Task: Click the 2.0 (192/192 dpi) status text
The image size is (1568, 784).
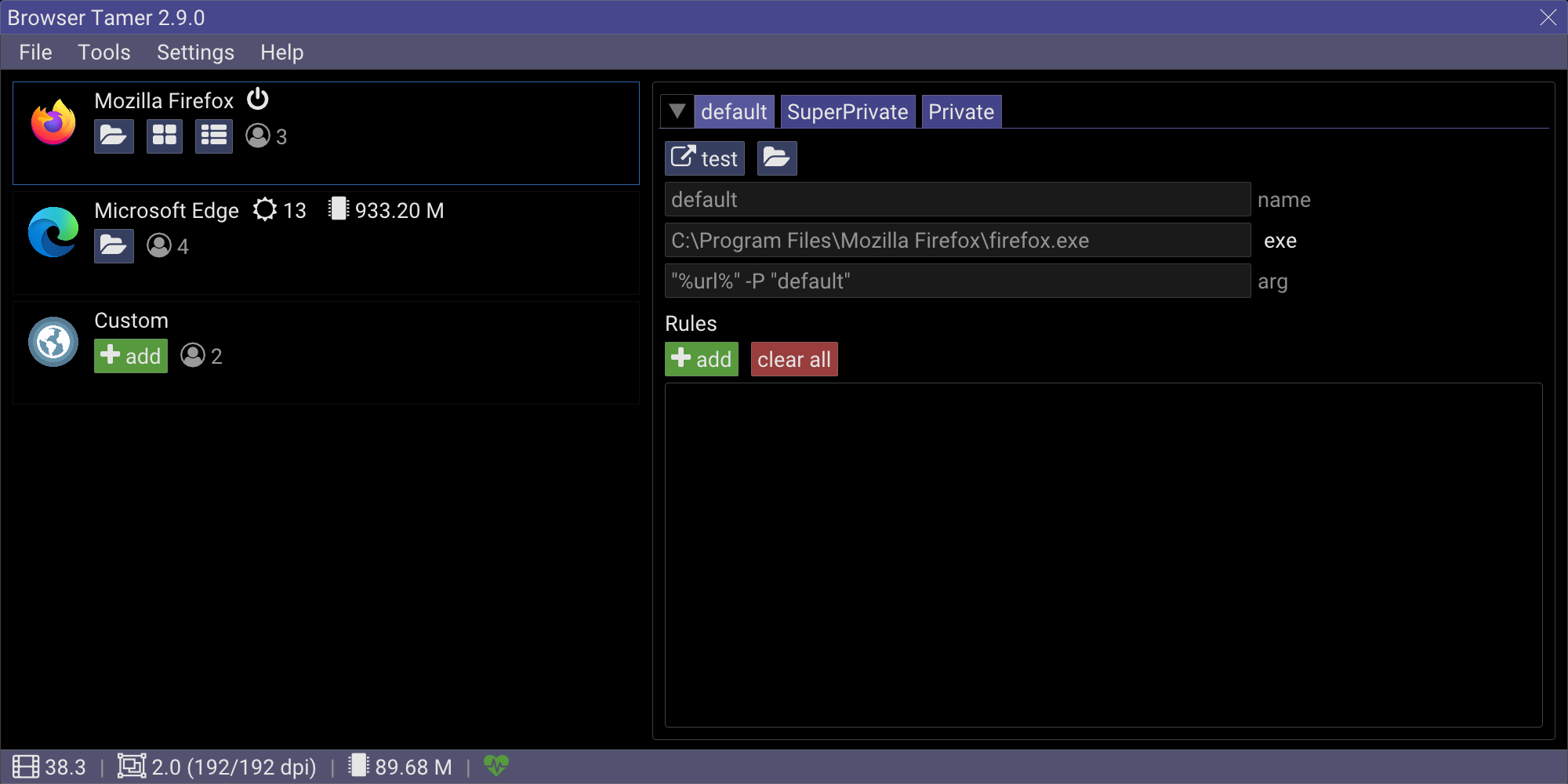Action: [234, 767]
